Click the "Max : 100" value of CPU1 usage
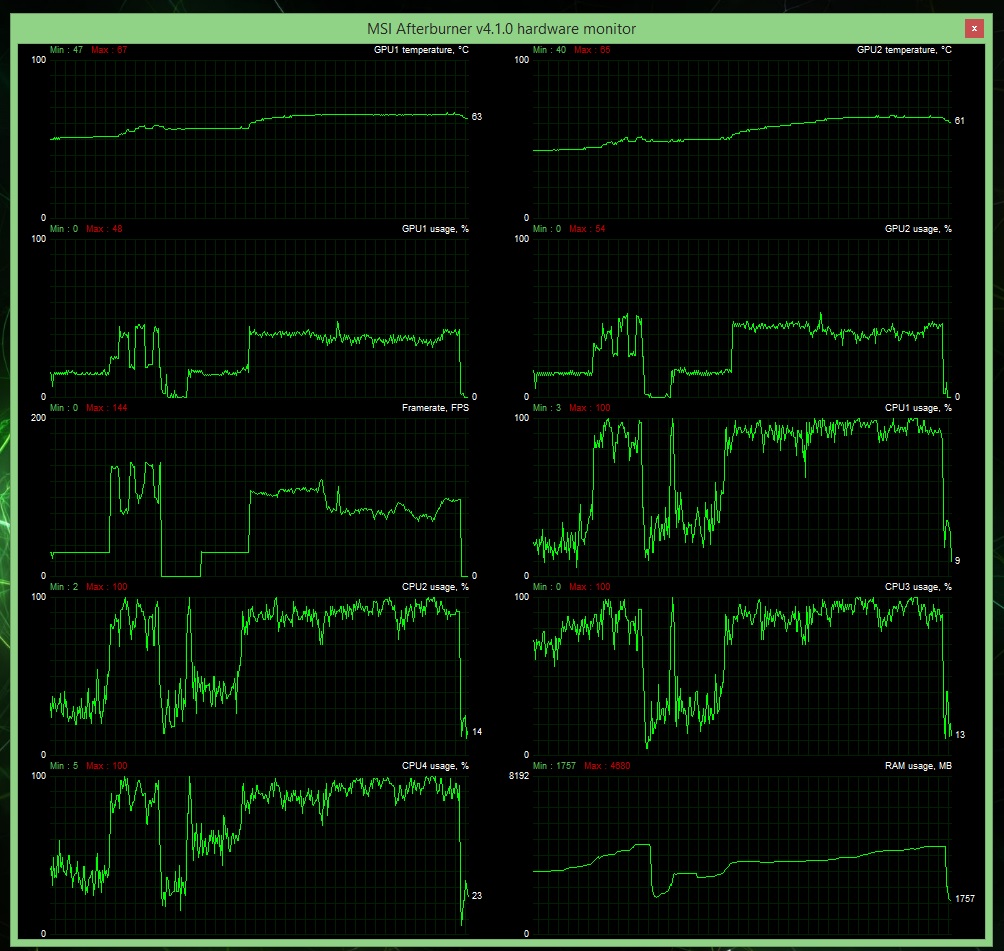 (589, 408)
